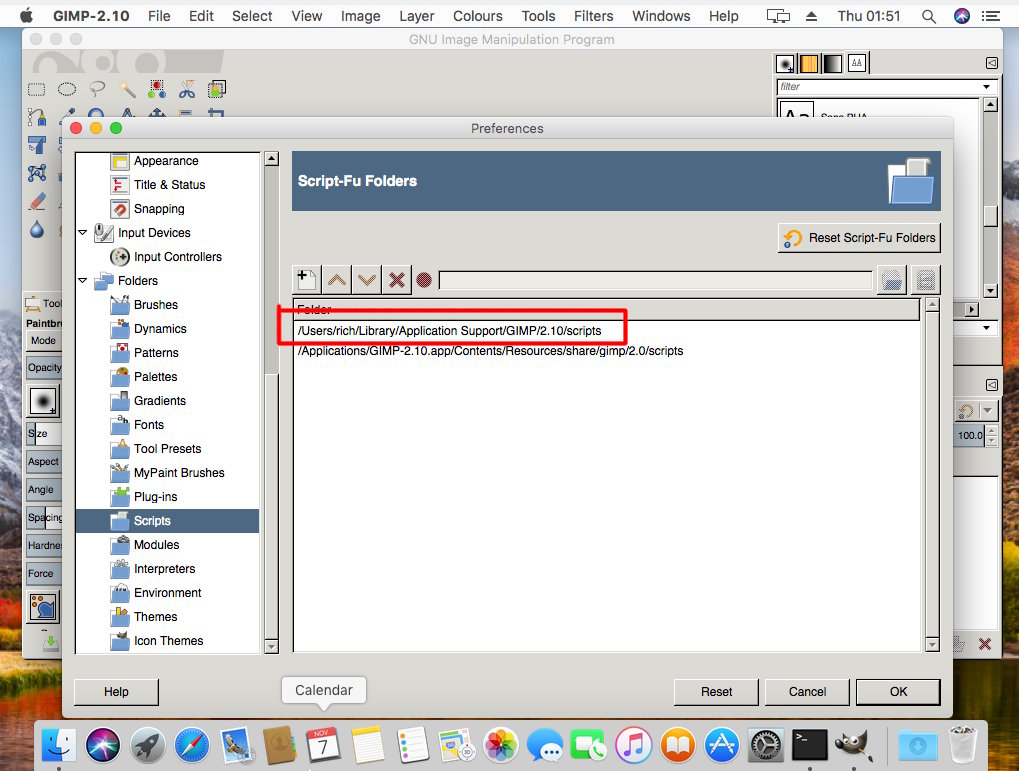Open the Tools menu
The width and height of the screenshot is (1019, 771).
pos(538,16)
